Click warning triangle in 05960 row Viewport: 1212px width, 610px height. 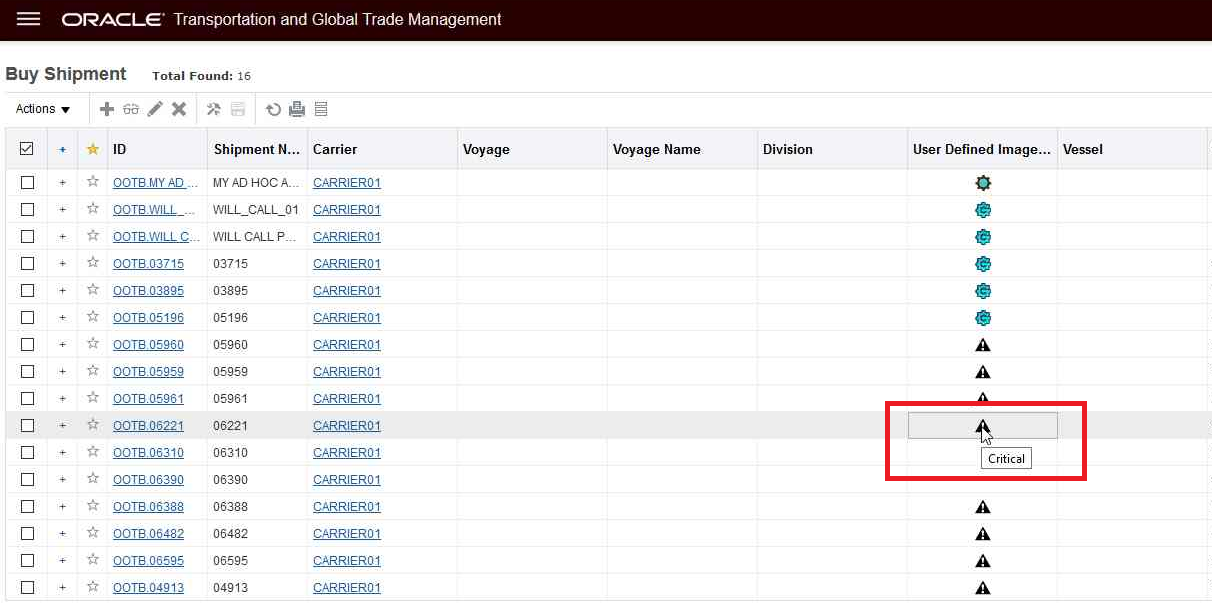(x=983, y=345)
